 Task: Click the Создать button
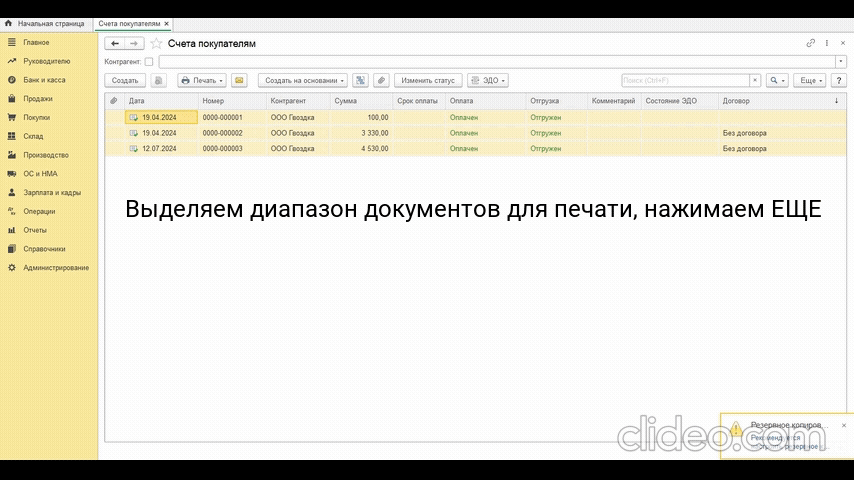(x=125, y=80)
